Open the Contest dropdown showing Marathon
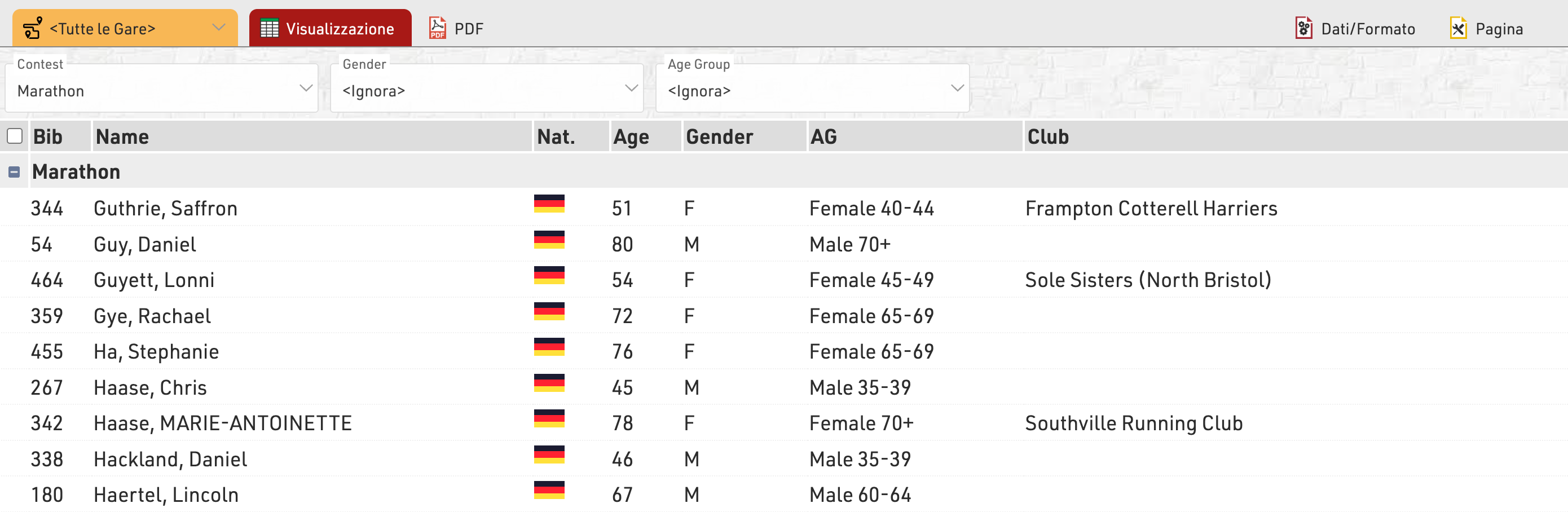1568x512 pixels. (x=161, y=91)
